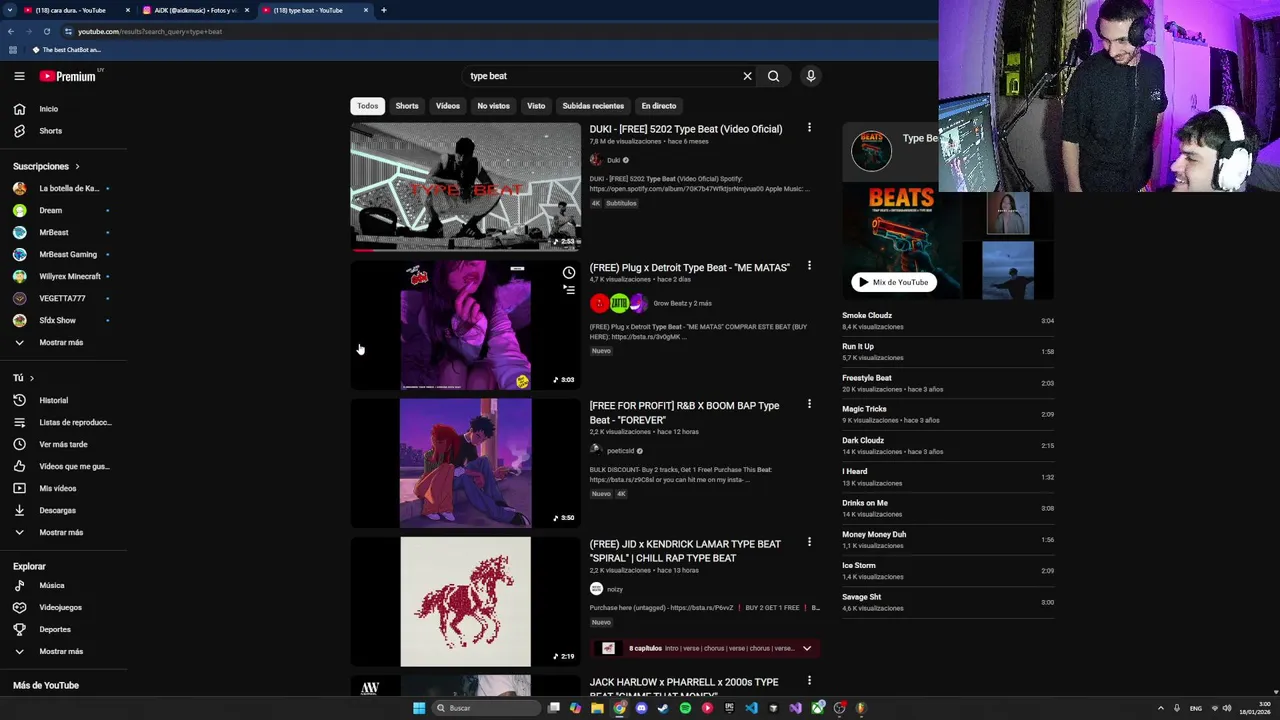Play Smoke Cloudz from the mix list
1280x720 pixels.
(x=948, y=320)
